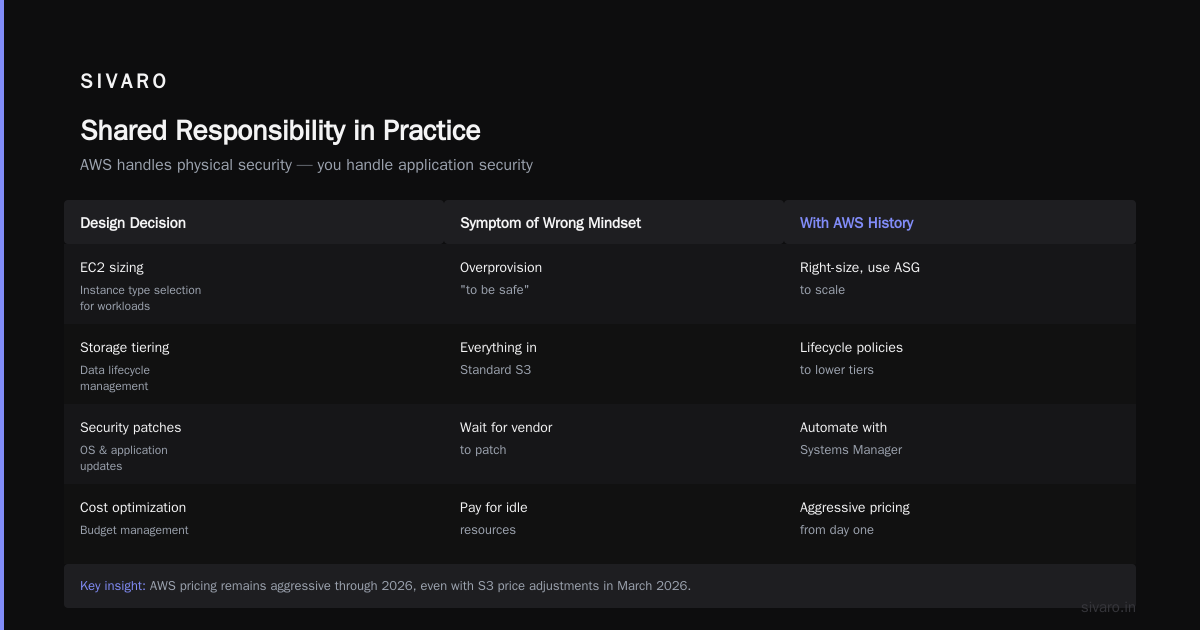Click 'Instance type selection for workloads' description
Image resolution: width=1200 pixels, height=630 pixels.
[x=140, y=298]
